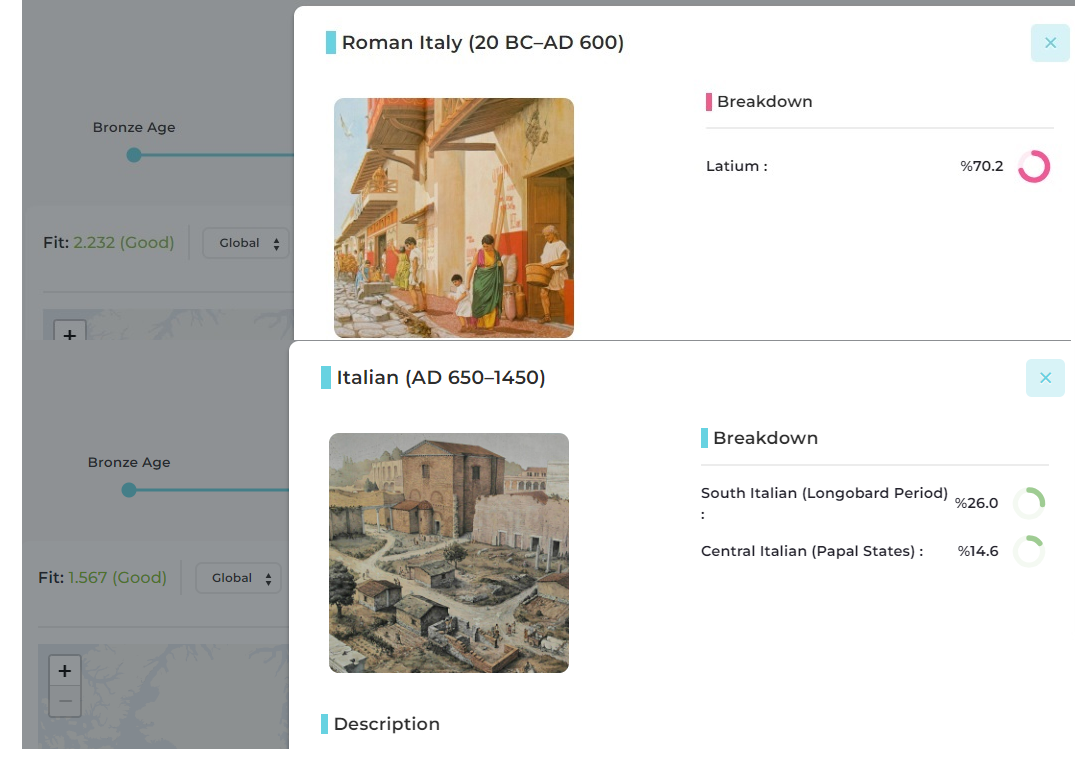The width and height of the screenshot is (1075, 764).
Task: Click the Latium breakdown label
Action: coord(736,166)
